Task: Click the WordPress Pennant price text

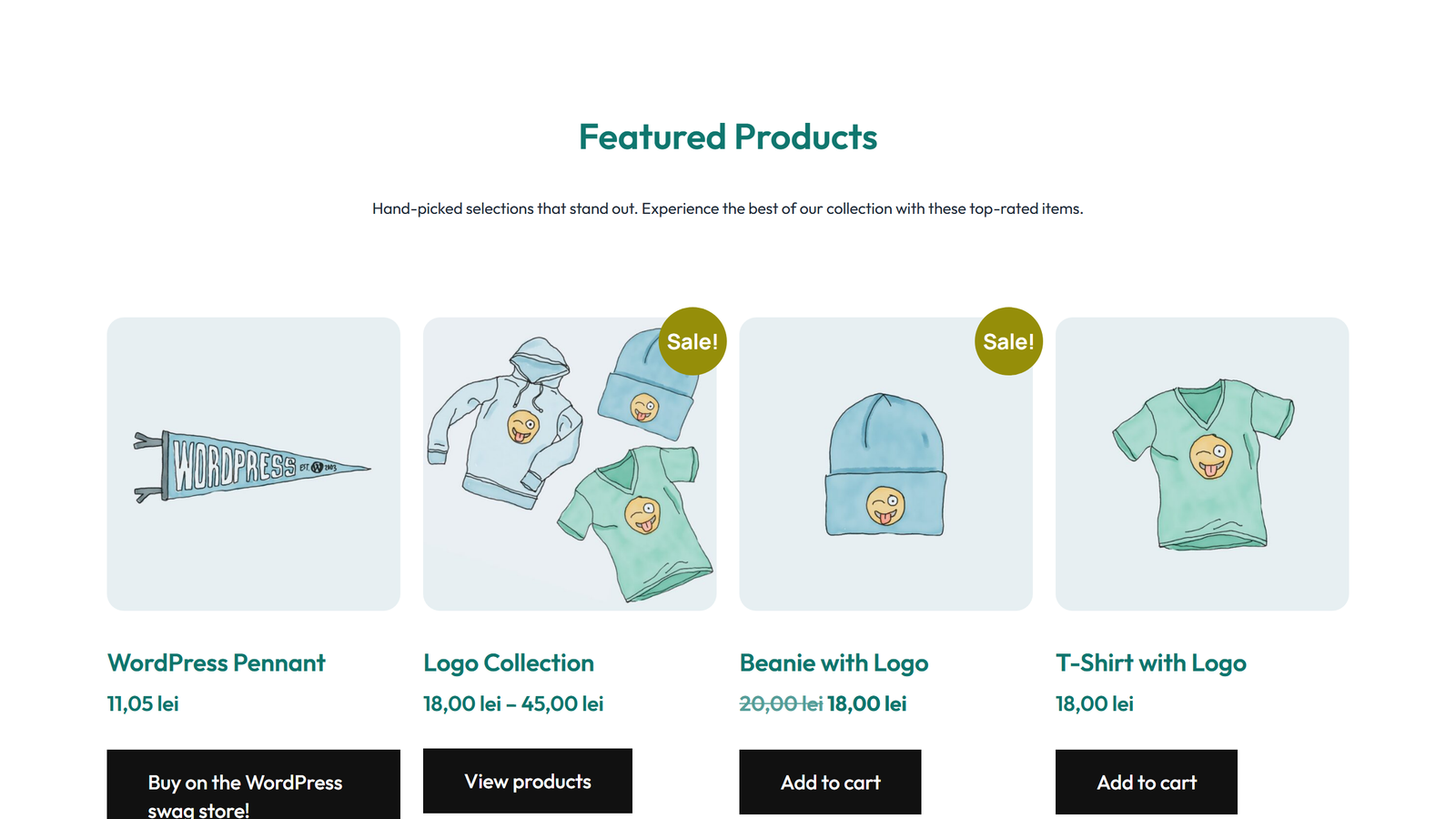Action: (x=142, y=703)
